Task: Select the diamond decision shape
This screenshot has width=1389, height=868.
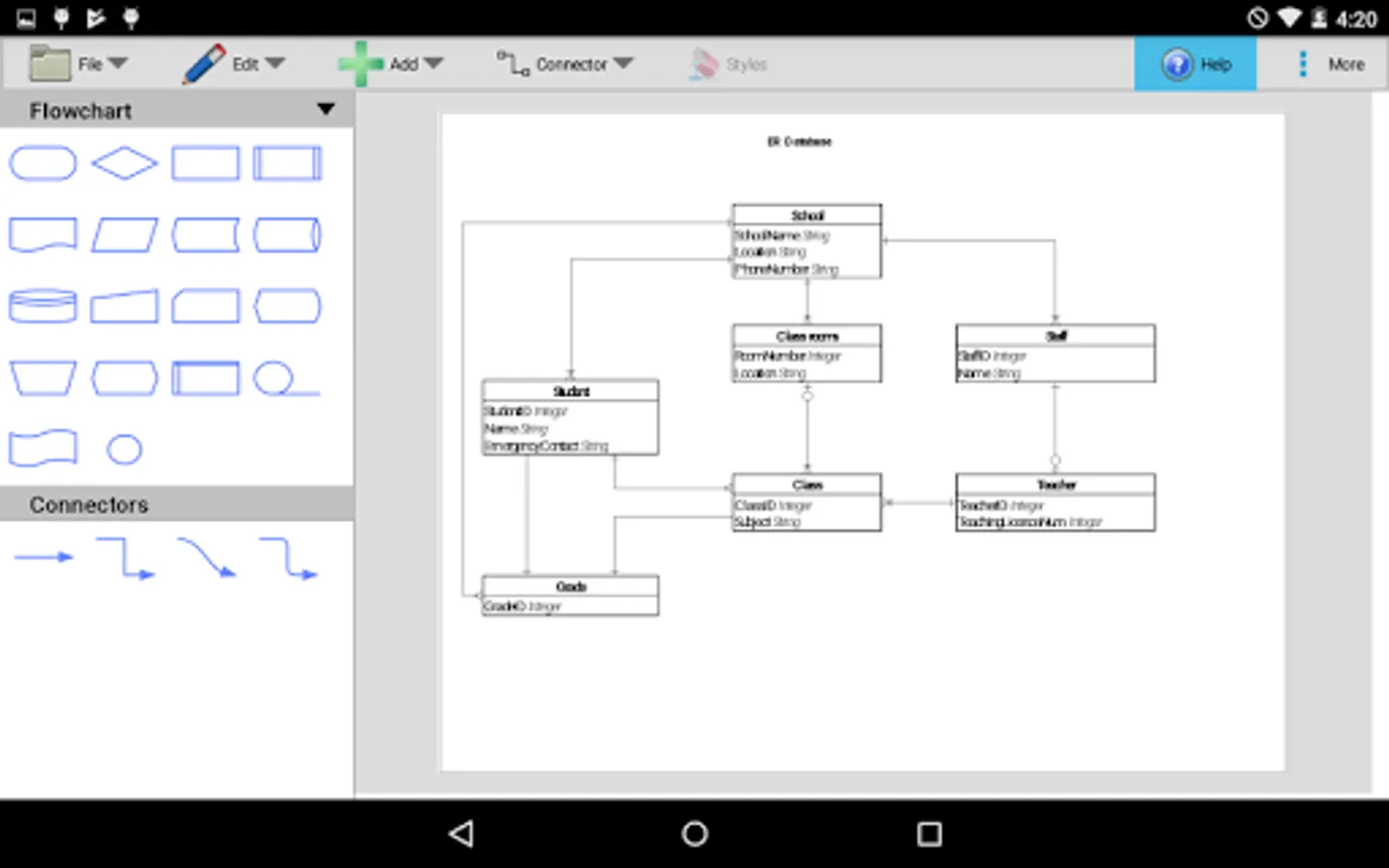Action: (x=124, y=163)
